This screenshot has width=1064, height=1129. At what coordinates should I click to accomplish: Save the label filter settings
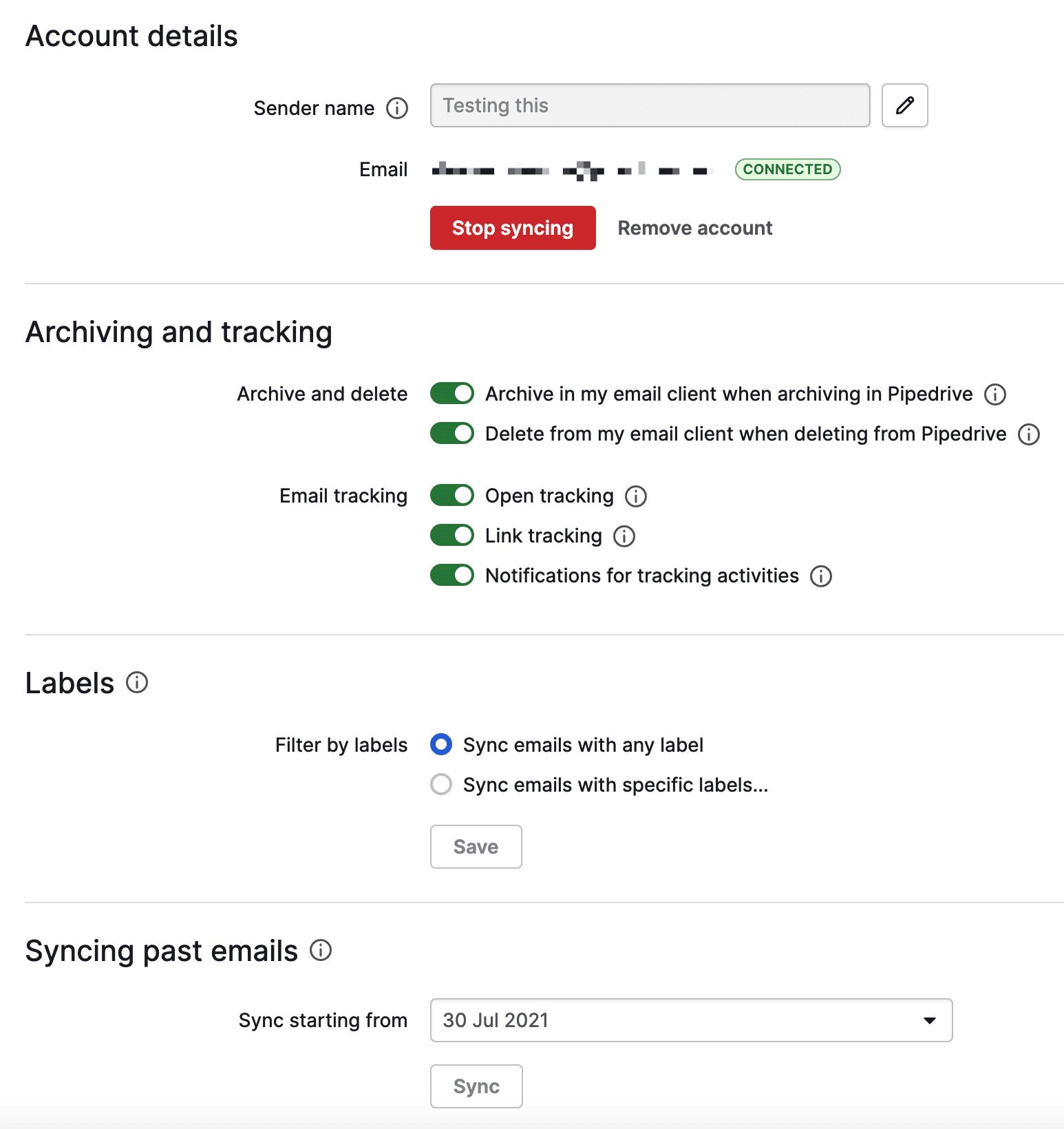point(476,847)
